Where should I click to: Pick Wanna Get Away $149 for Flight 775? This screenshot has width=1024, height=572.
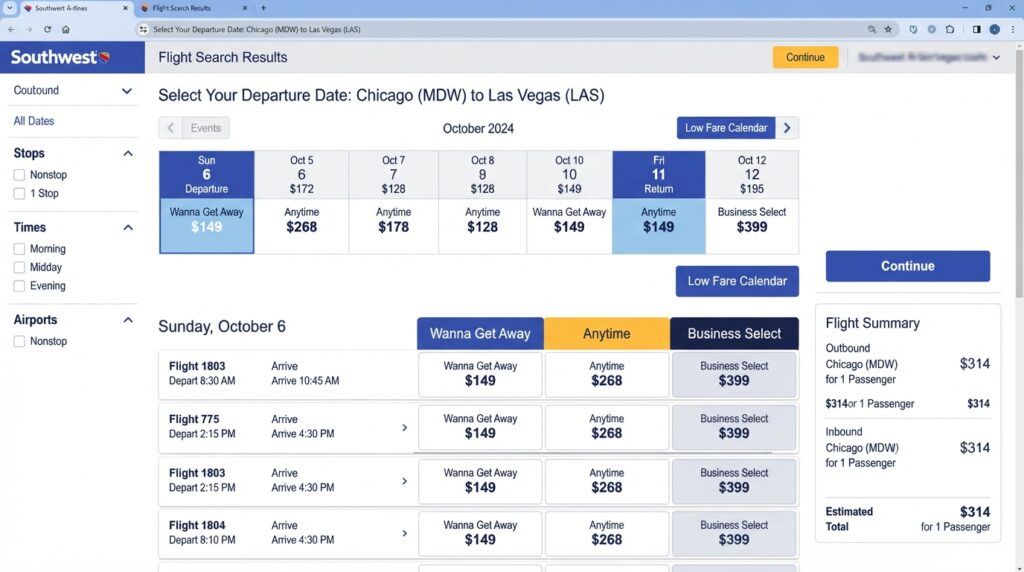pos(480,427)
